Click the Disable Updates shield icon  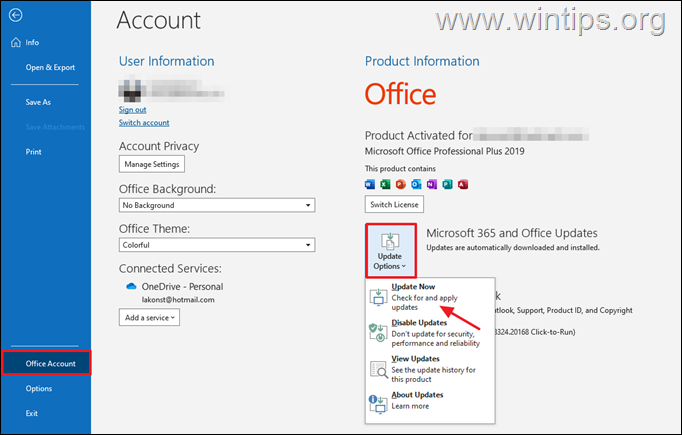click(x=378, y=333)
